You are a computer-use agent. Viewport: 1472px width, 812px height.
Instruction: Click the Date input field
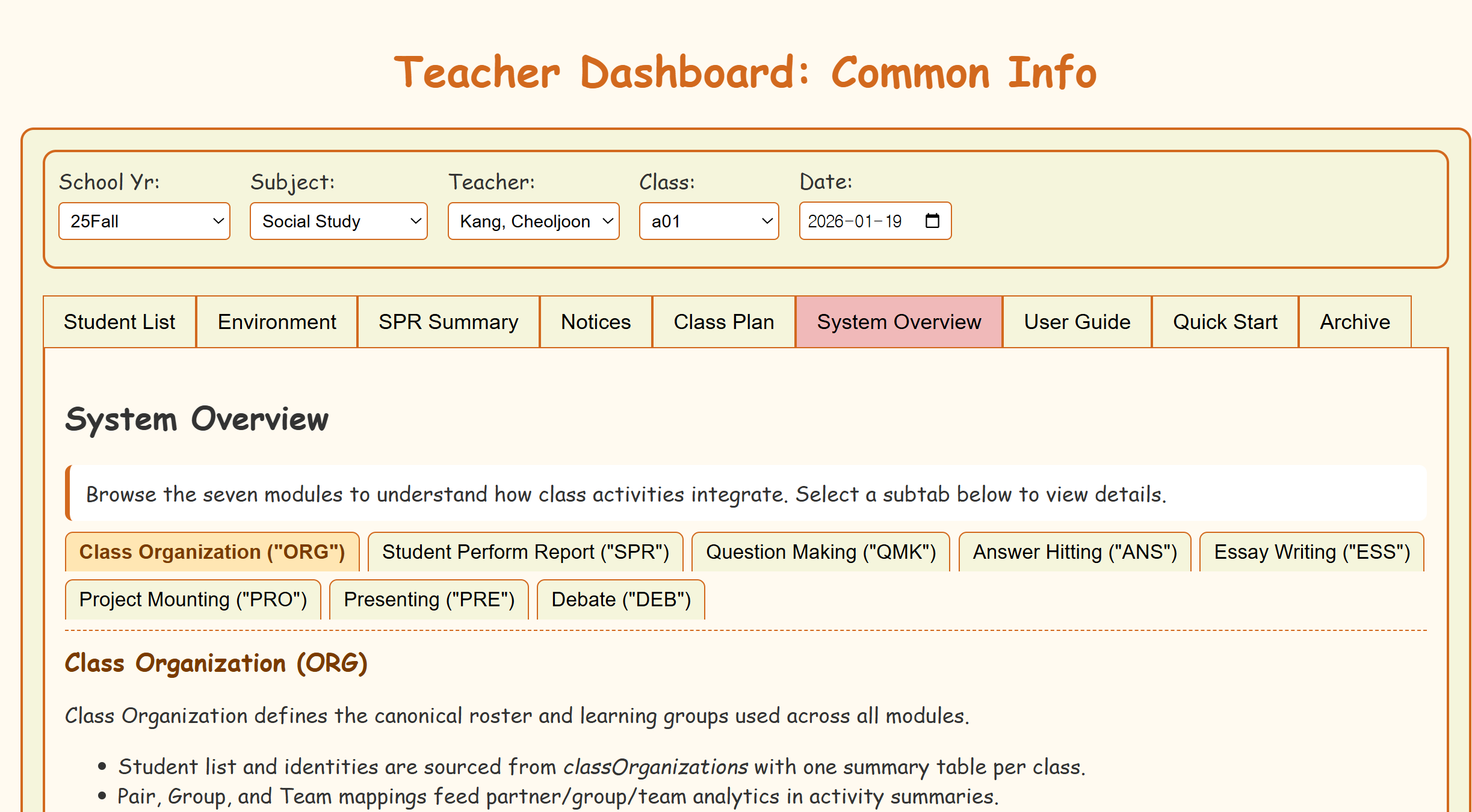(855, 221)
